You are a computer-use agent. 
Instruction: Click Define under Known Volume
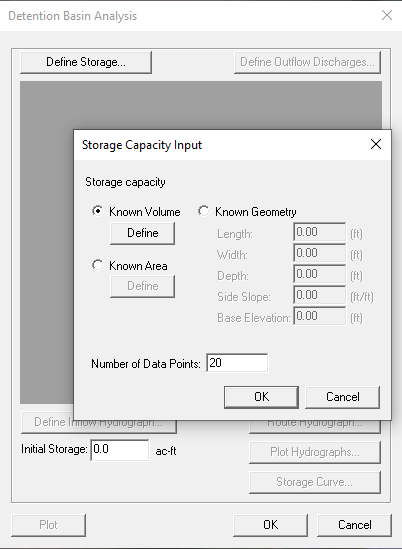143,233
